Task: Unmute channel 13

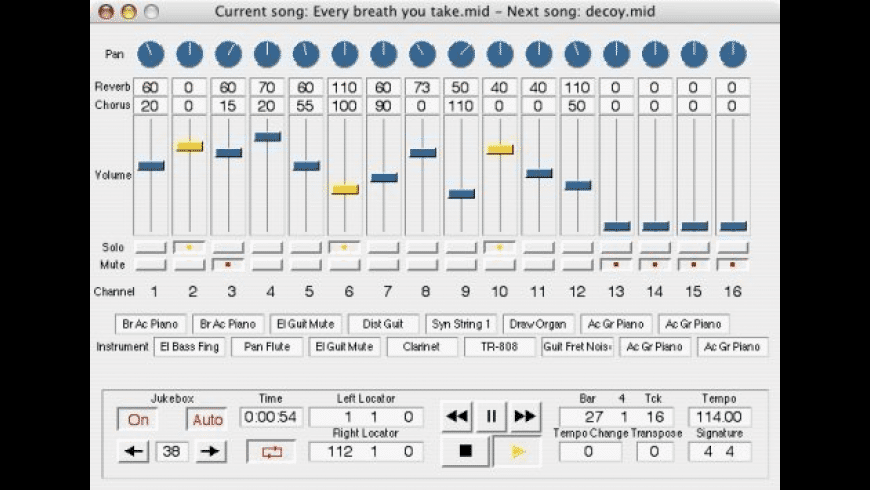Action: pyautogui.click(x=616, y=265)
